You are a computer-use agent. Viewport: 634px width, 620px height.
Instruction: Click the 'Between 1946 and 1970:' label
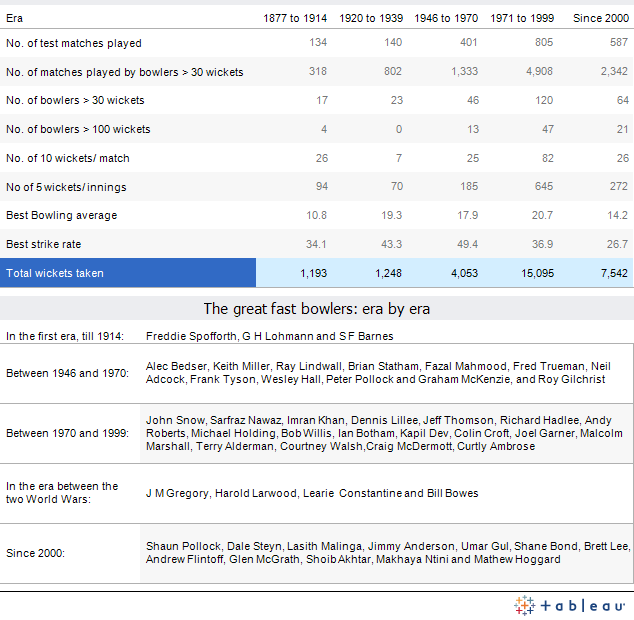pyautogui.click(x=68, y=373)
